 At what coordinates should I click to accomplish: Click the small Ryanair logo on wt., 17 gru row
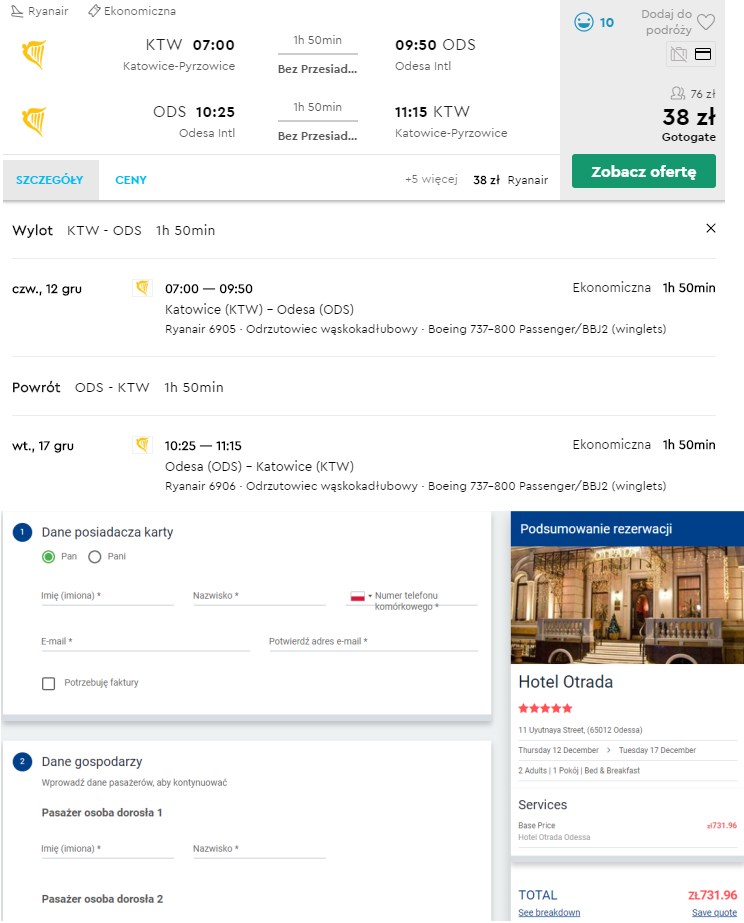(142, 444)
